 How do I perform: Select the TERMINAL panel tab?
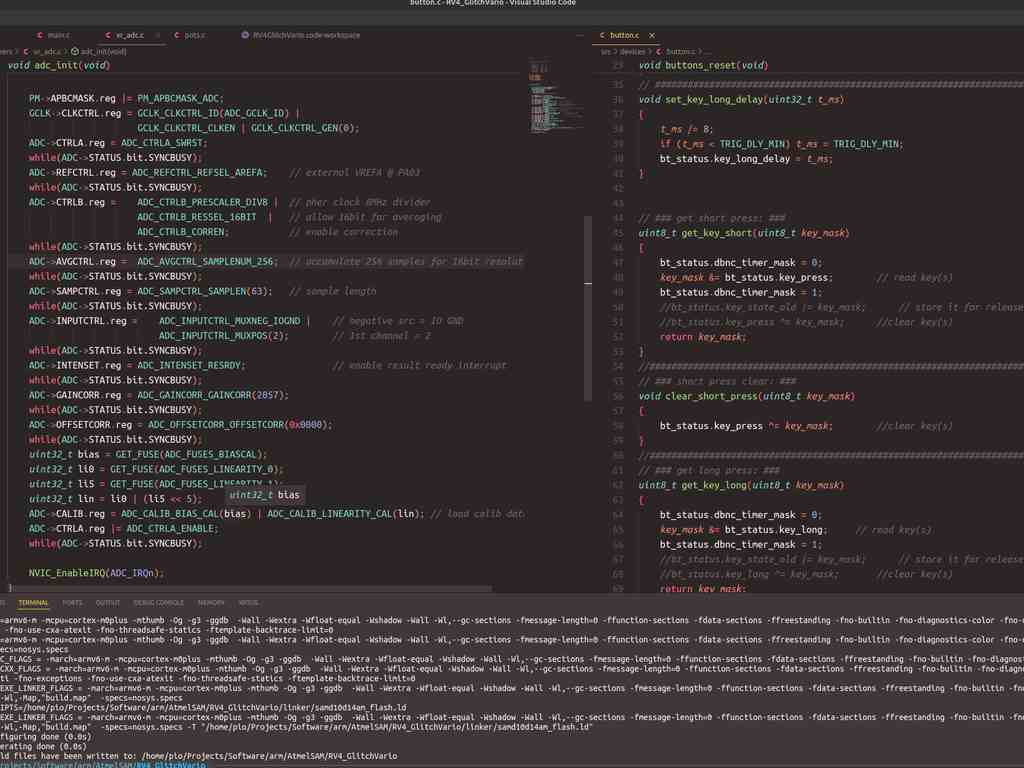tap(33, 603)
